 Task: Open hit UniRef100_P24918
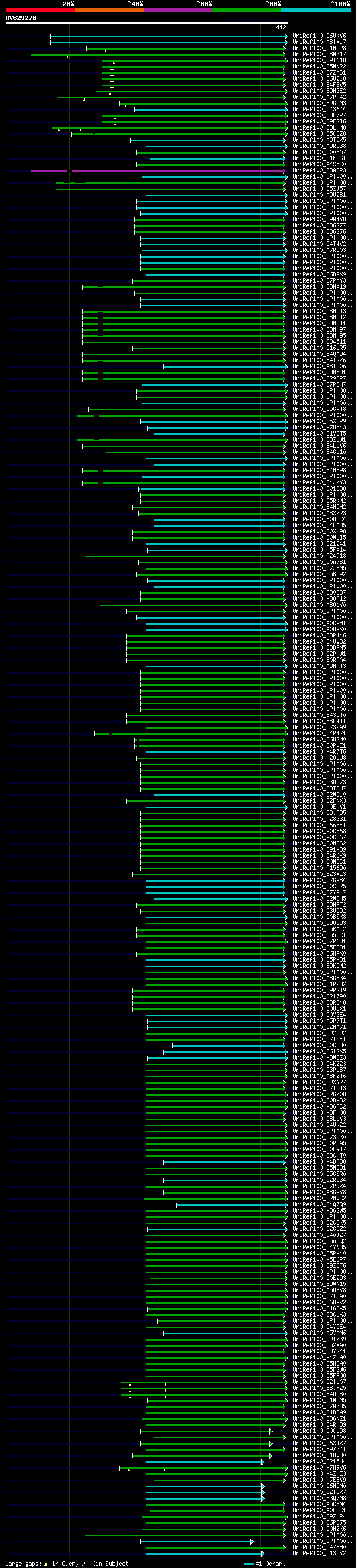point(319,556)
